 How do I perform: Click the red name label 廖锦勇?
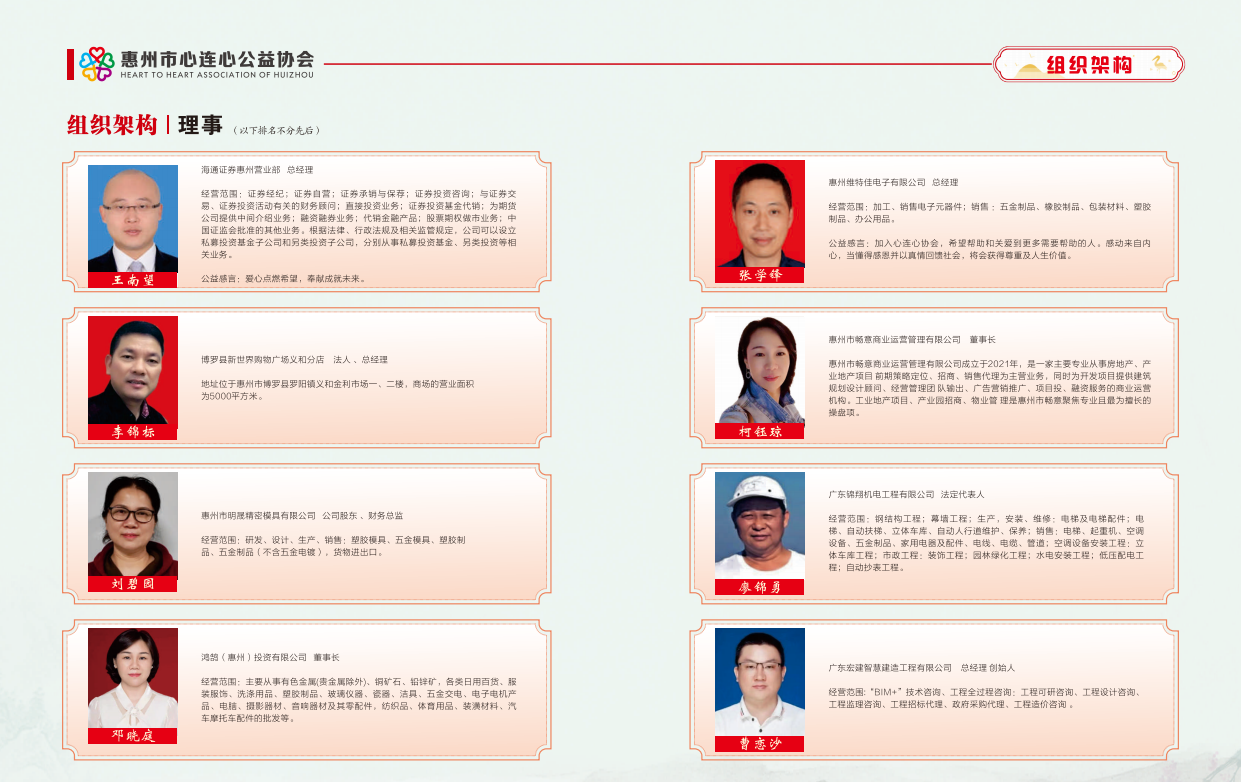click(760, 588)
